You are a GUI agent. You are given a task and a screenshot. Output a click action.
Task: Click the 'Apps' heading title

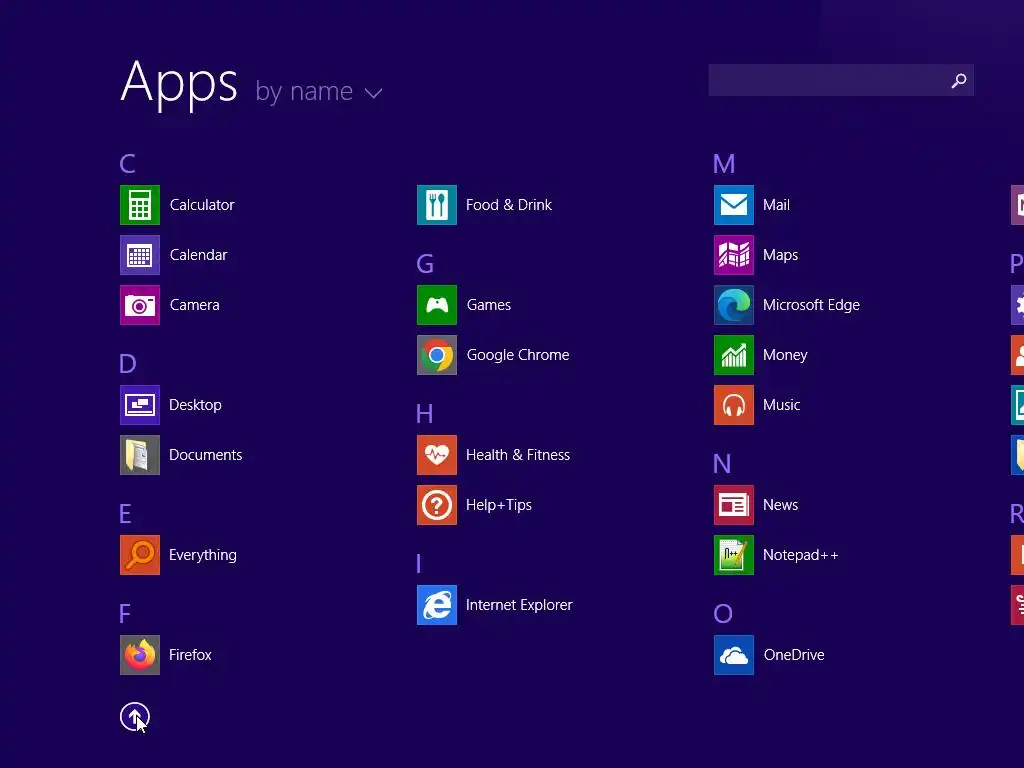click(179, 84)
